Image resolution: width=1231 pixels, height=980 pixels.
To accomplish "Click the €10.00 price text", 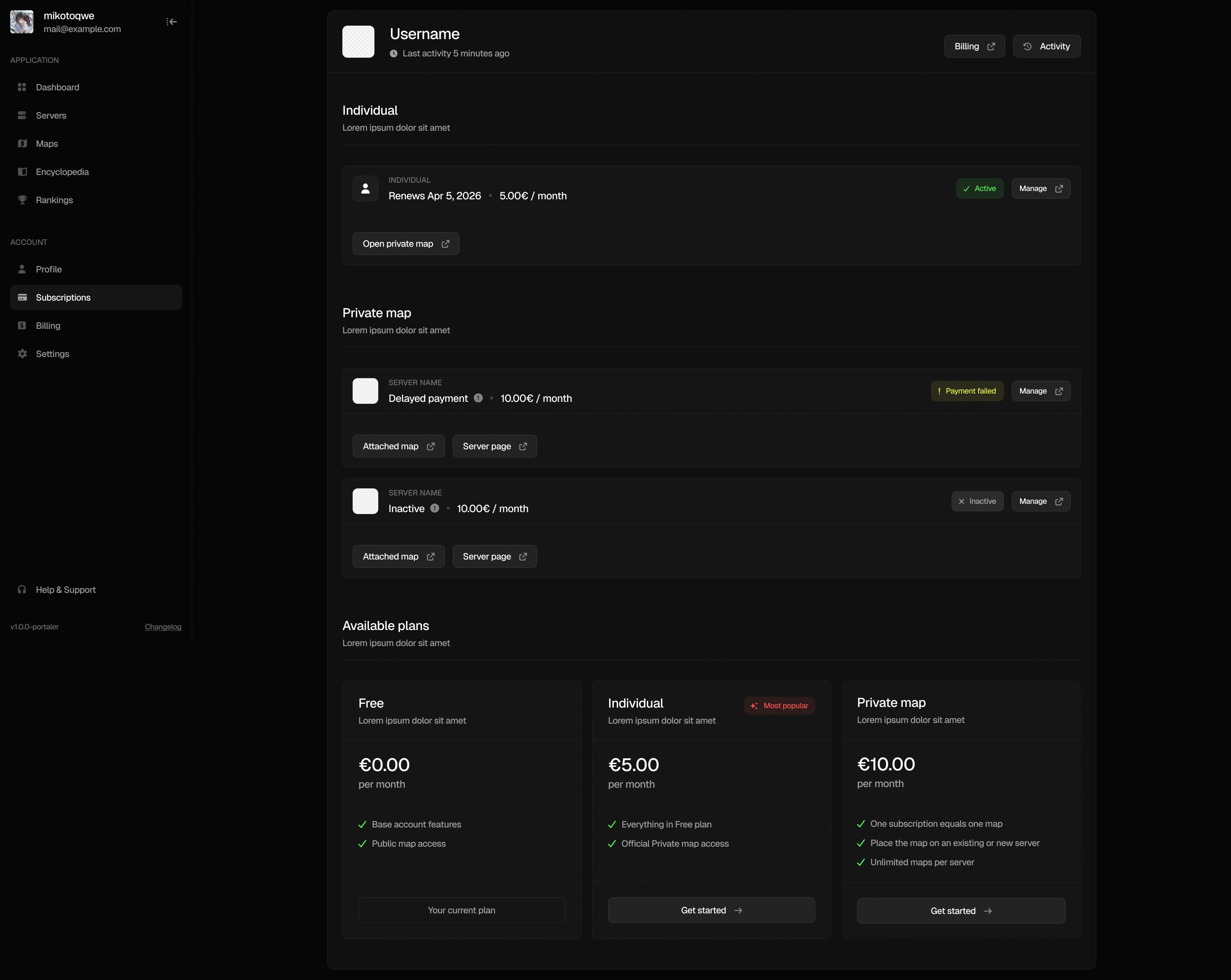I will 886,764.
